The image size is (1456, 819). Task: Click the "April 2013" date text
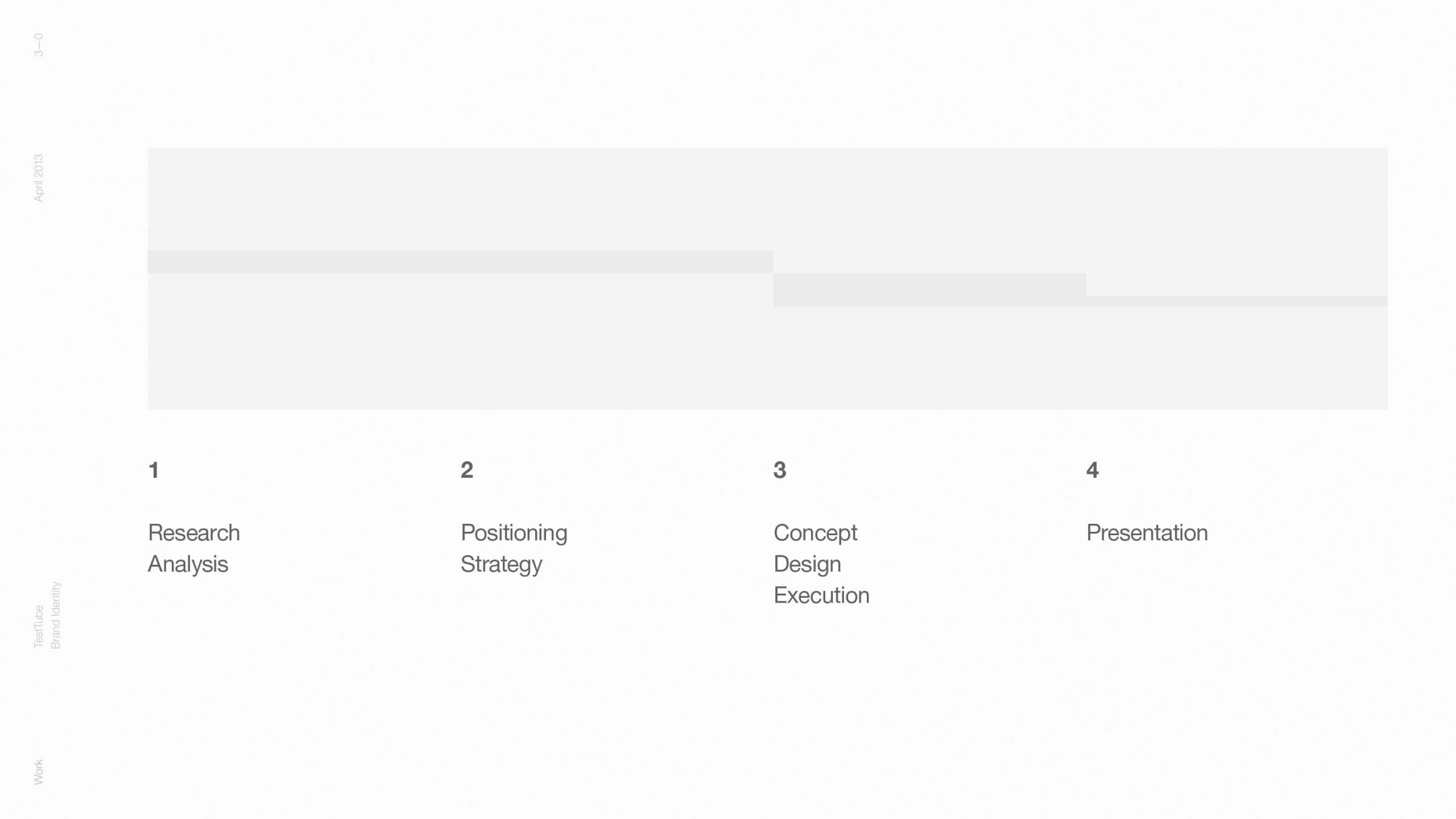coord(38,178)
